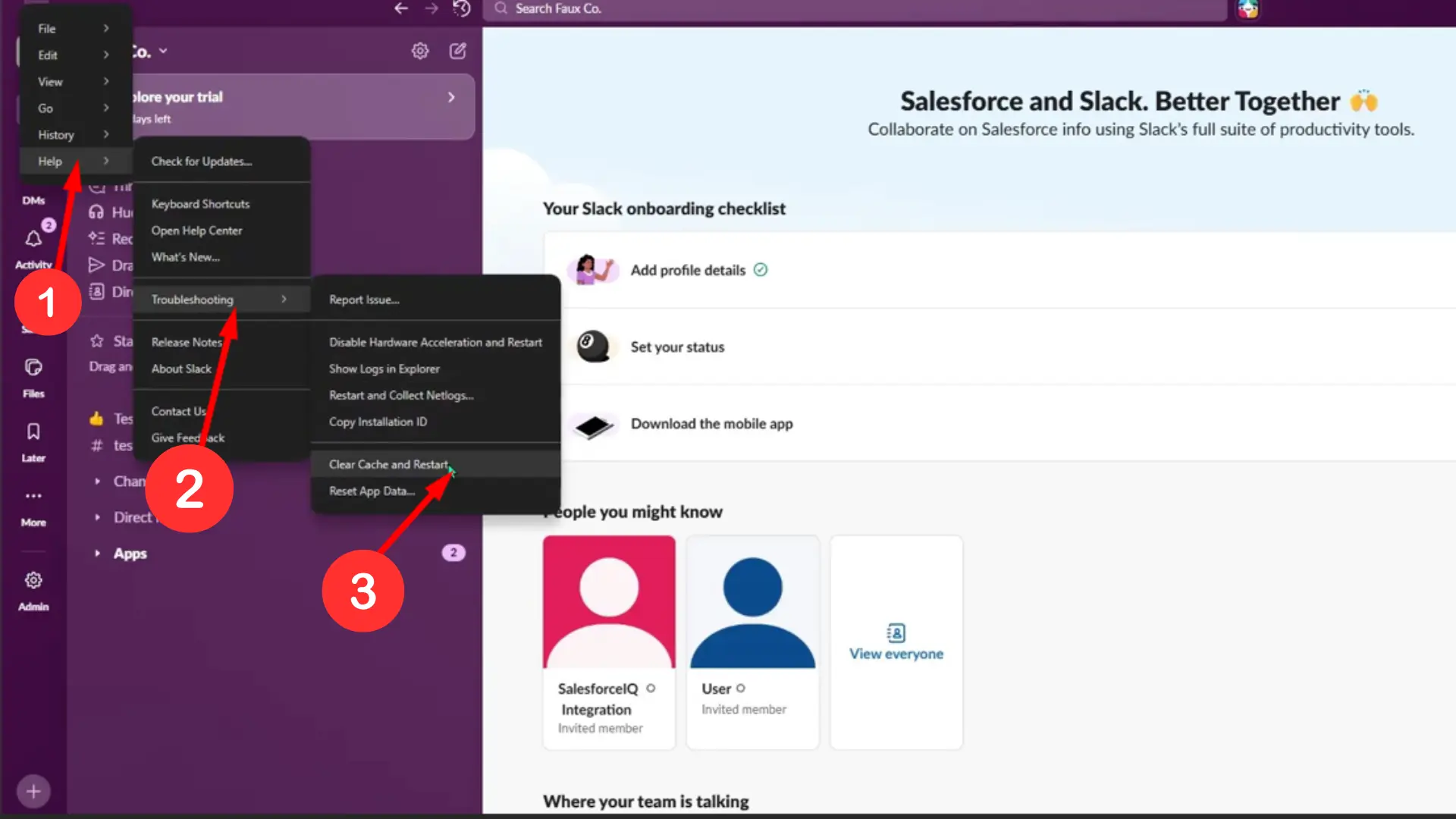Expand the Troubleshooting submenu
Image resolution: width=1456 pixels, height=819 pixels.
tap(221, 299)
